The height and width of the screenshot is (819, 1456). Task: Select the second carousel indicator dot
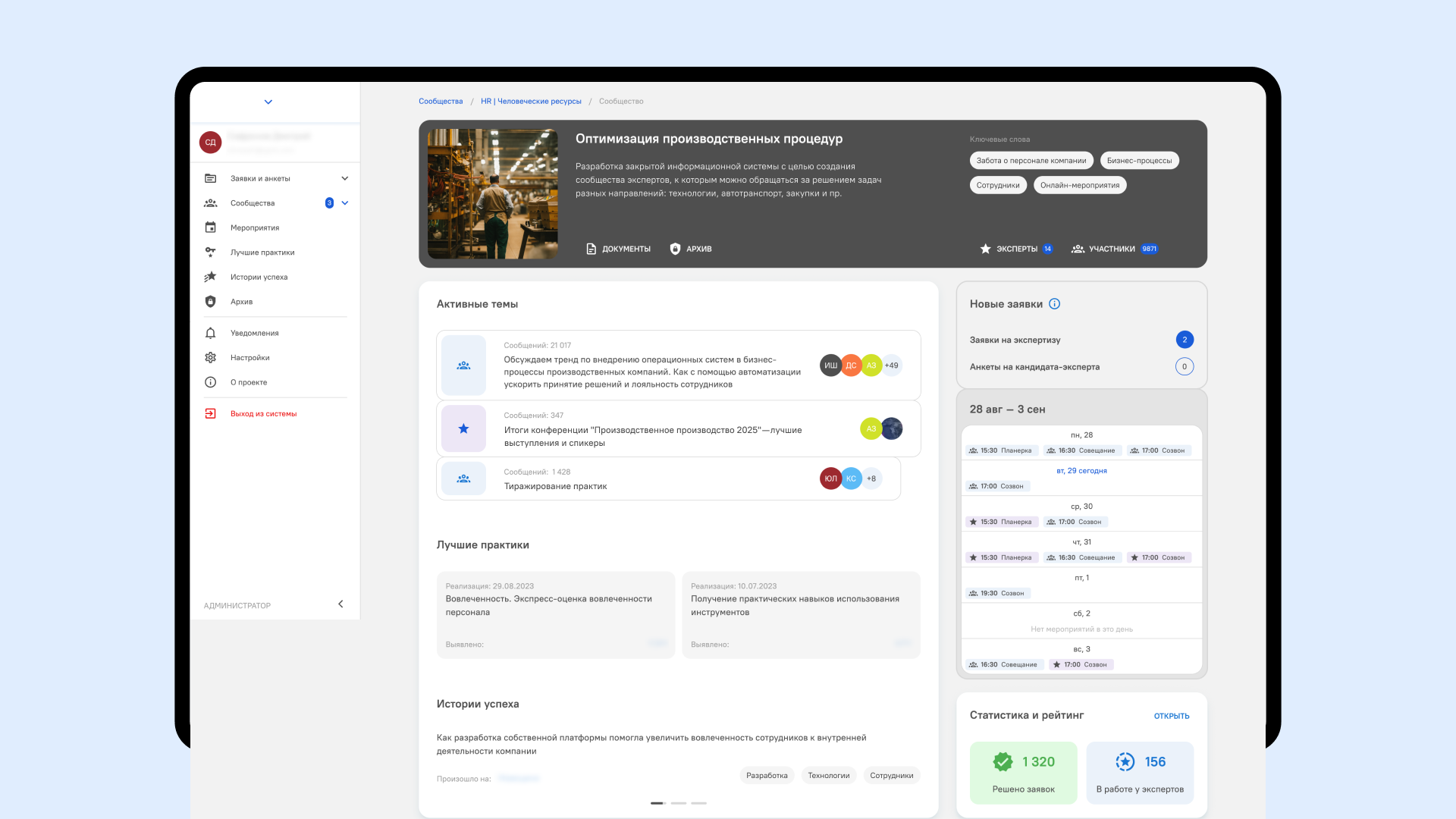tap(679, 803)
